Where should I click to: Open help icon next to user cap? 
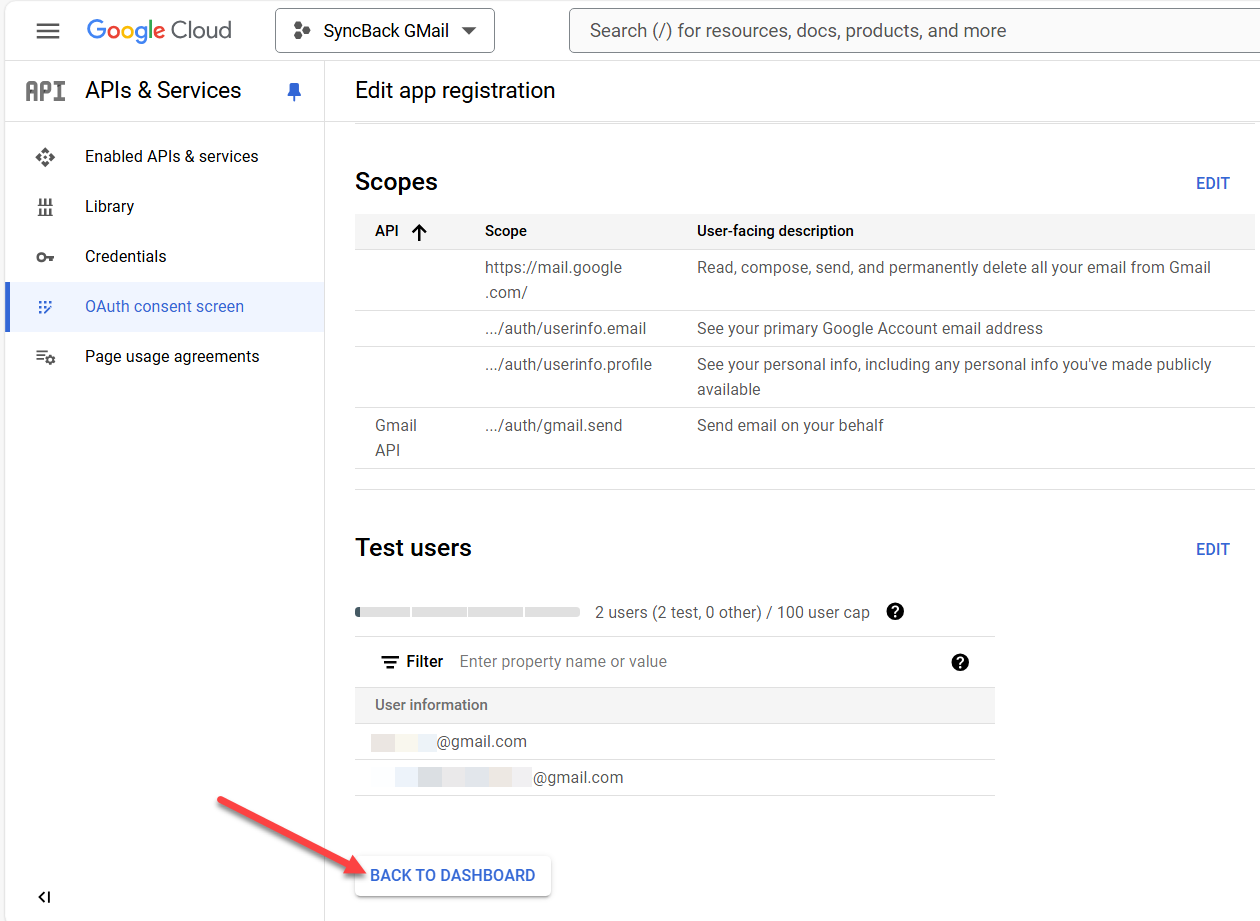point(895,612)
